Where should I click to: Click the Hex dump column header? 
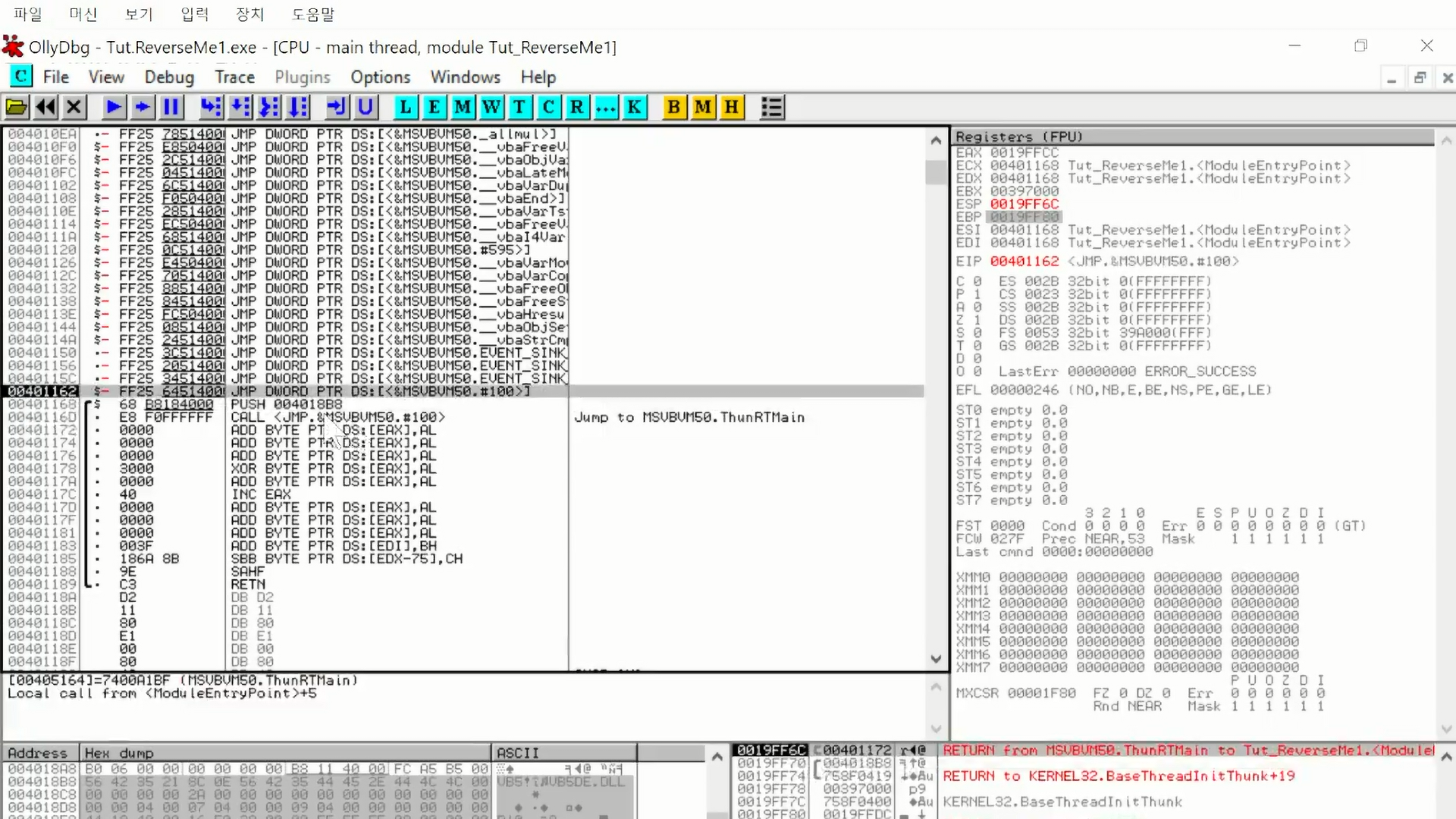[285, 753]
